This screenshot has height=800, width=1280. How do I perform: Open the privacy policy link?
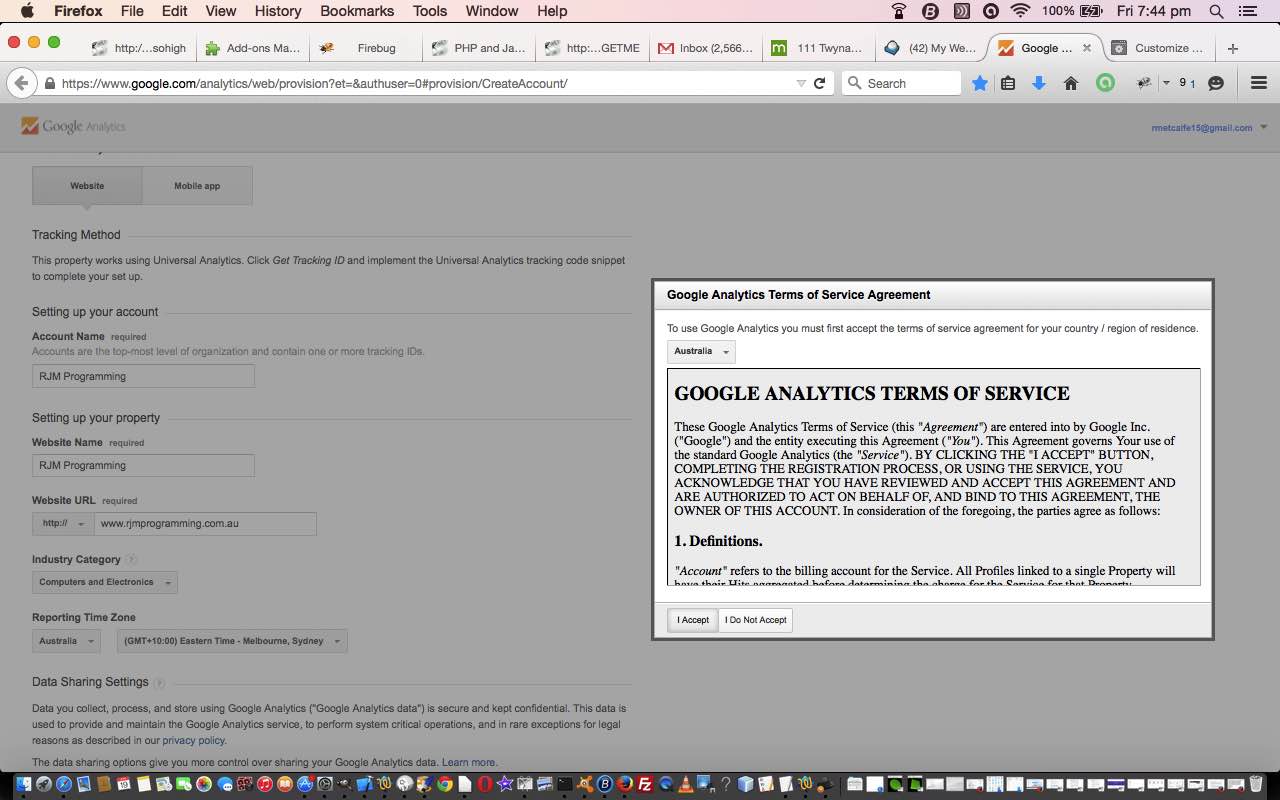194,741
